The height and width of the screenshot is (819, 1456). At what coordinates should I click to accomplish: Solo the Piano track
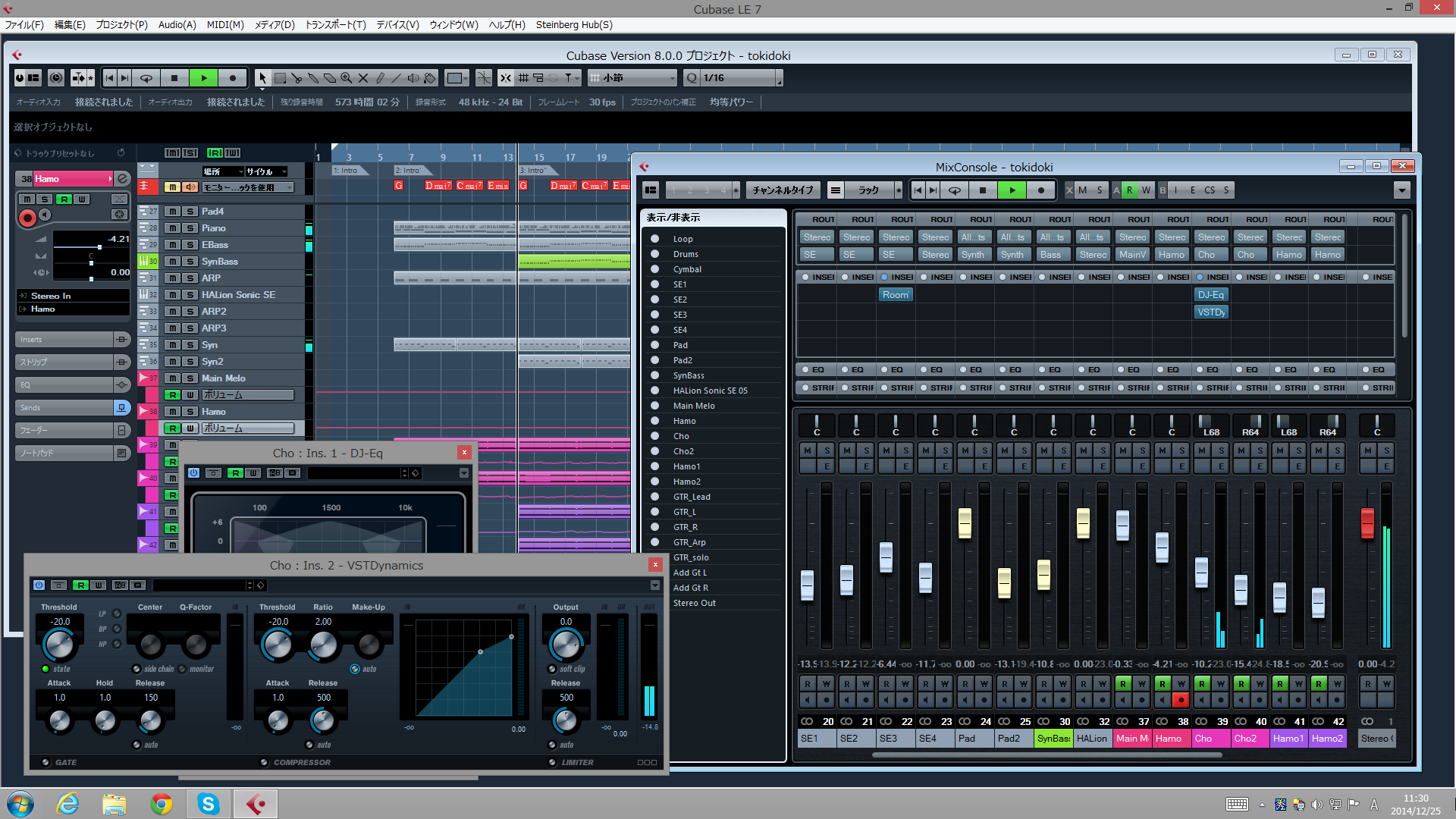(x=190, y=228)
